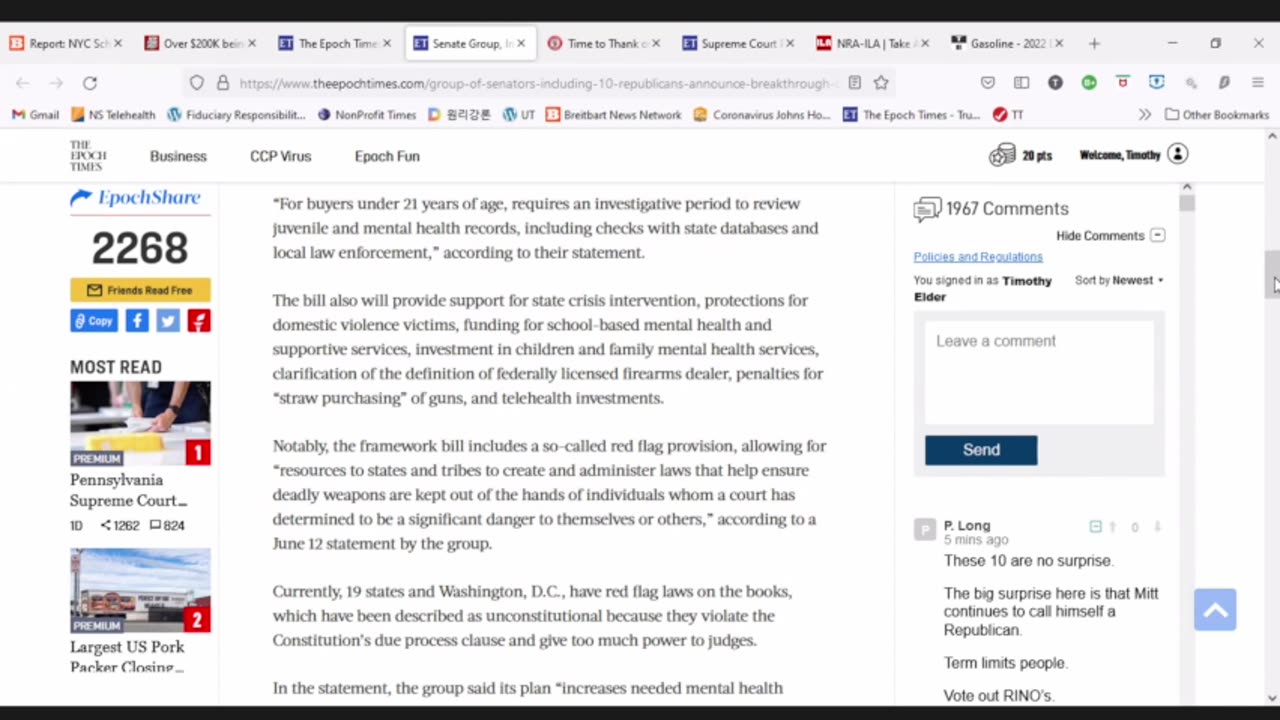Click the 1262 shares count
This screenshot has width=1280, height=720.
[x=120, y=525]
